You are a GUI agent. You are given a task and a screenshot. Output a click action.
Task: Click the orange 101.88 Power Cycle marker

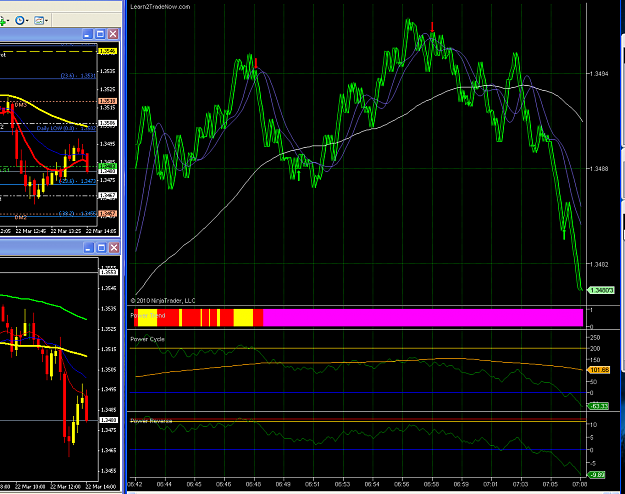click(599, 370)
